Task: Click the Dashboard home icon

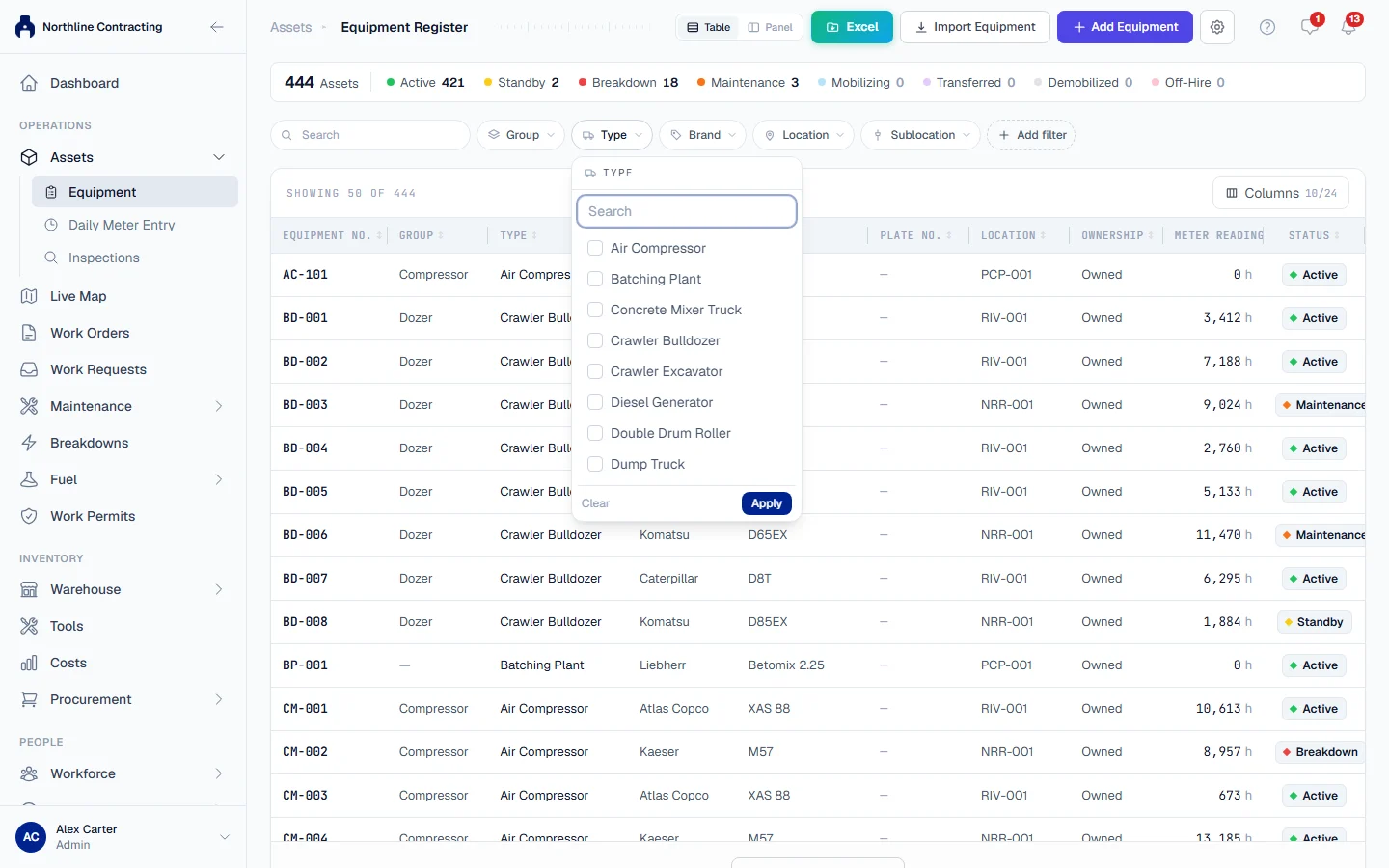Action: 29,83
